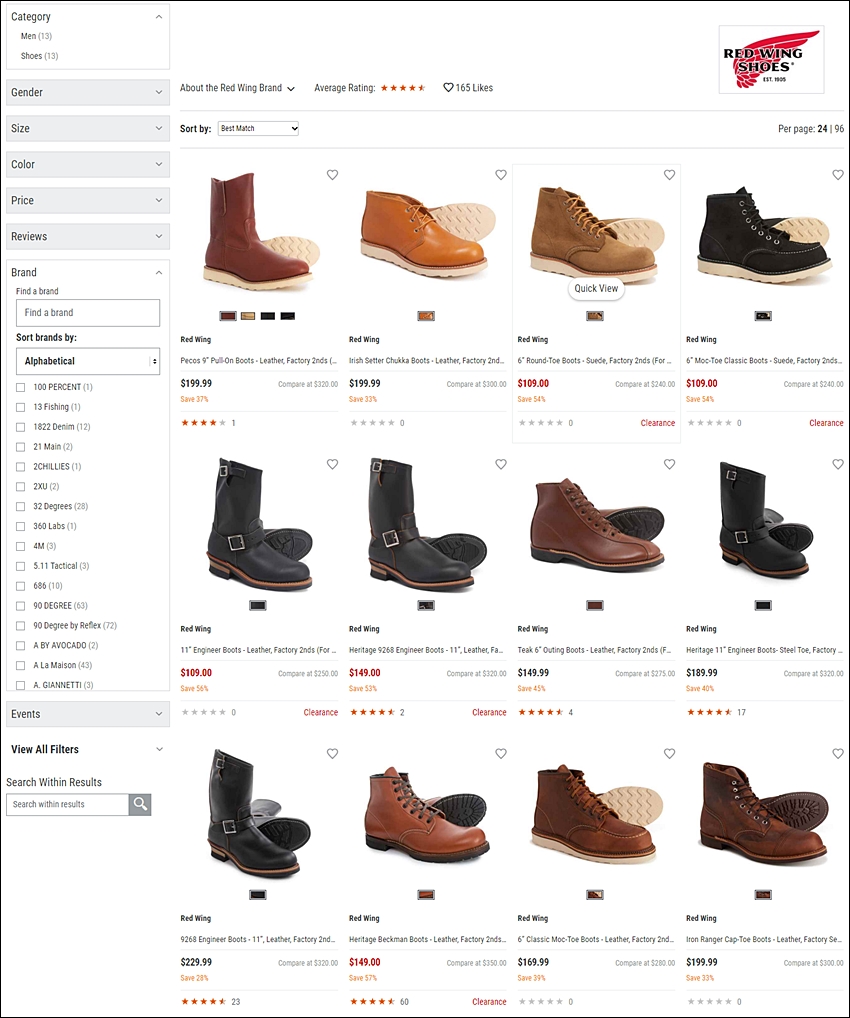Expand the Price filter
Image resolution: width=850 pixels, height=1018 pixels.
[88, 201]
